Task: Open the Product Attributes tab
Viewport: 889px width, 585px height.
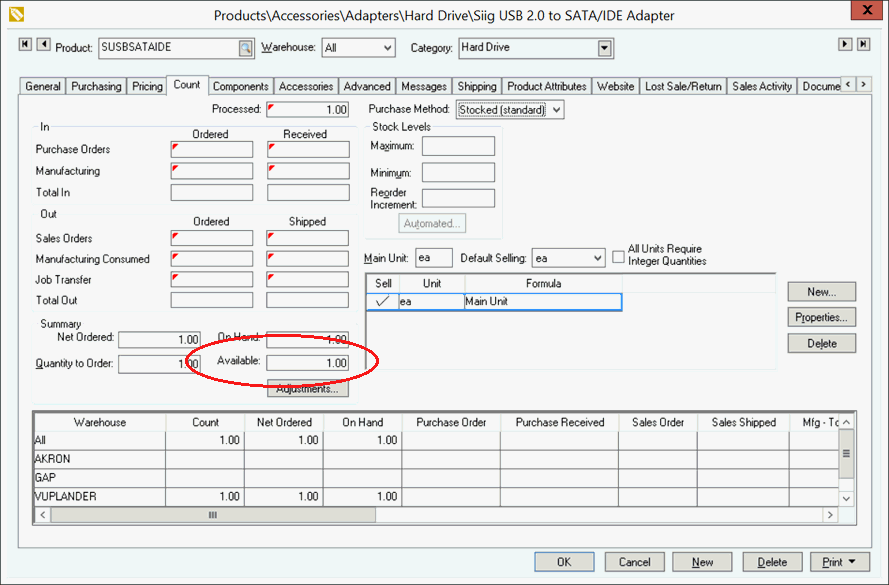Action: [545, 87]
